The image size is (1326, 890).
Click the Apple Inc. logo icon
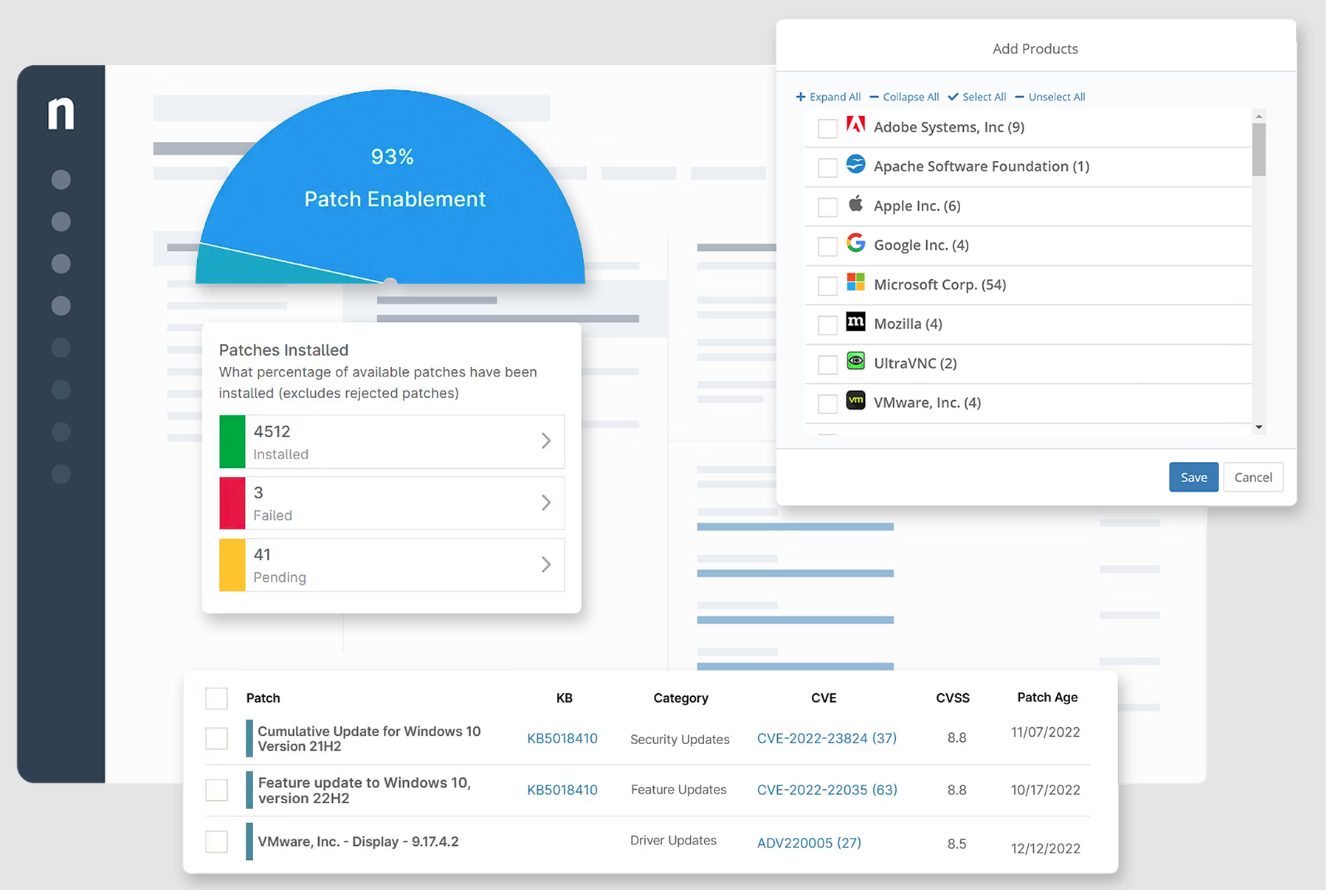855,204
